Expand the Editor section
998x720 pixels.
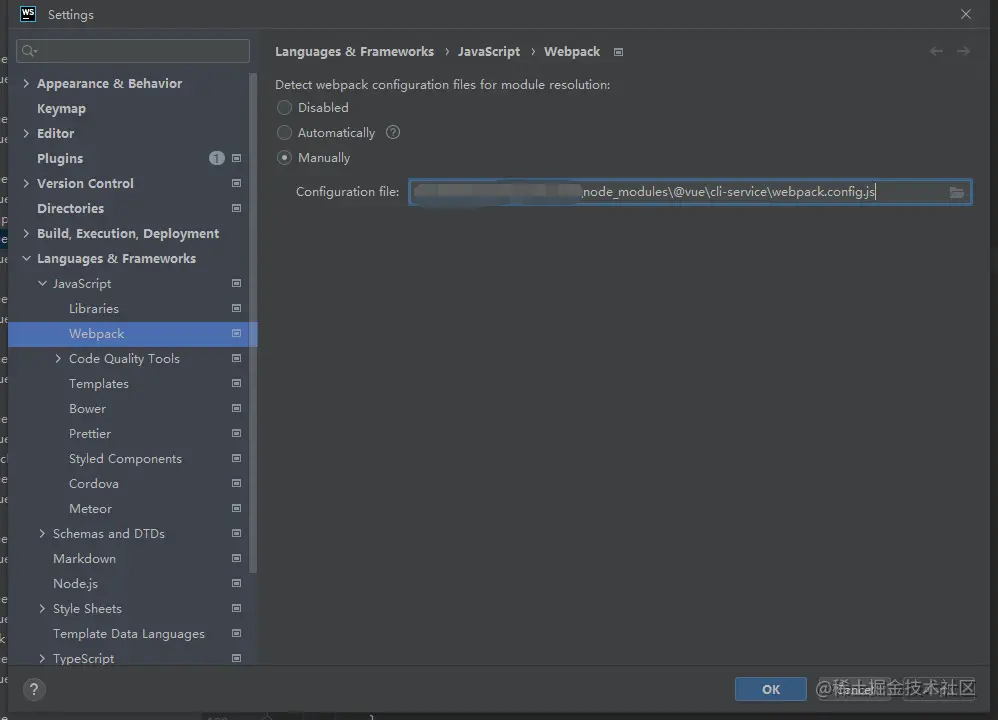(x=26, y=133)
